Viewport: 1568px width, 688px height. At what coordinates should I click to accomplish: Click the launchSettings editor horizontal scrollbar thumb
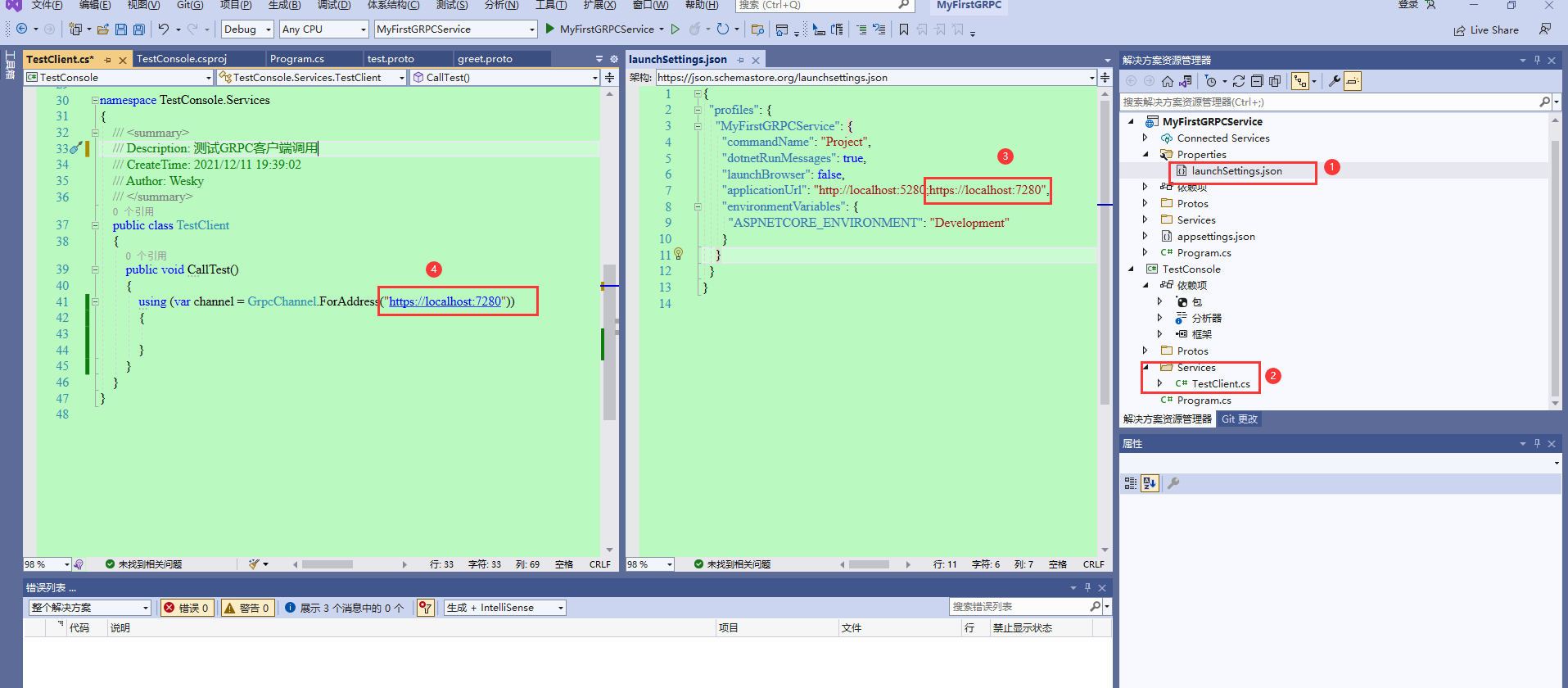point(869,564)
